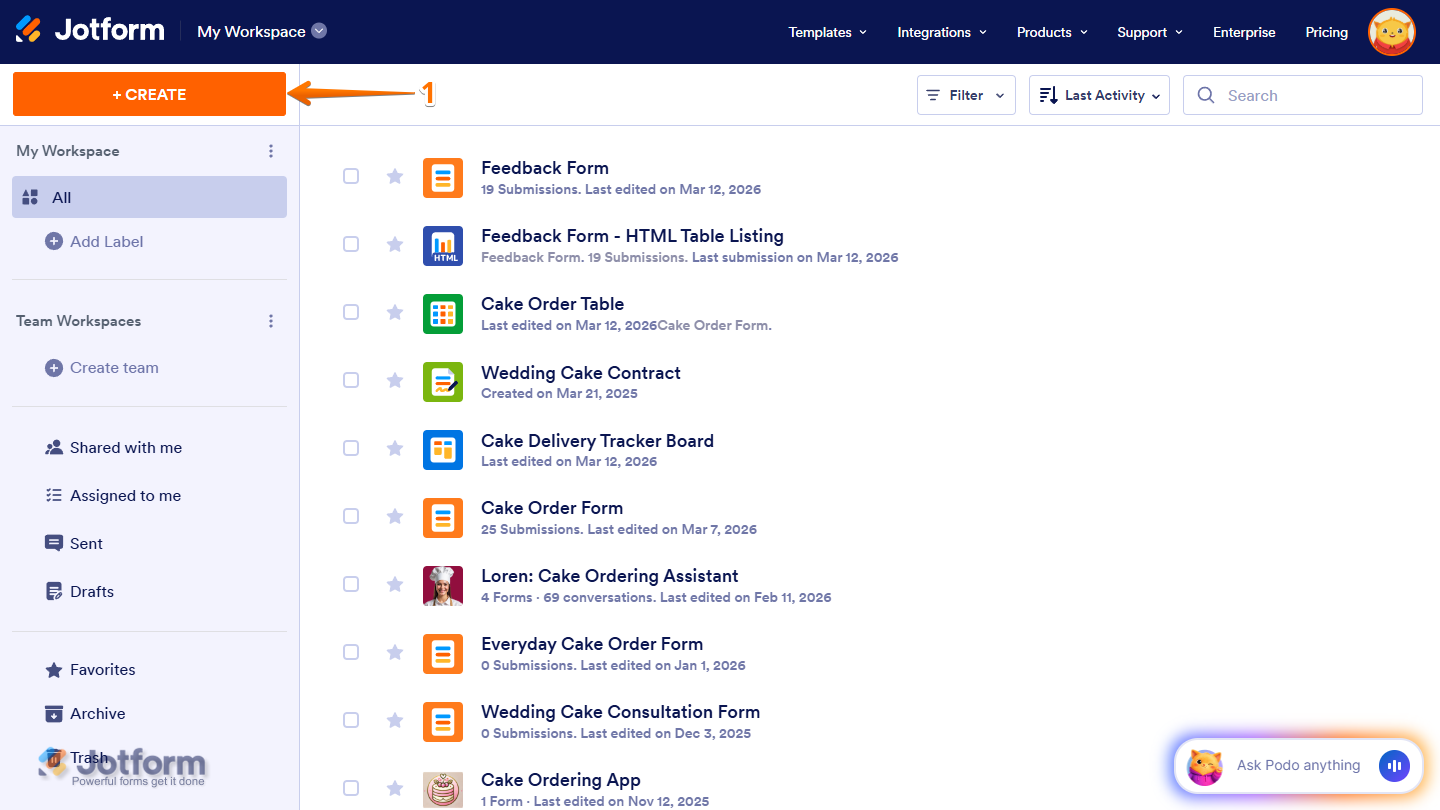Screen dimensions: 1440x810
Task: Open the Loren Cake Ordering Assistant avatar icon
Action: tap(443, 584)
